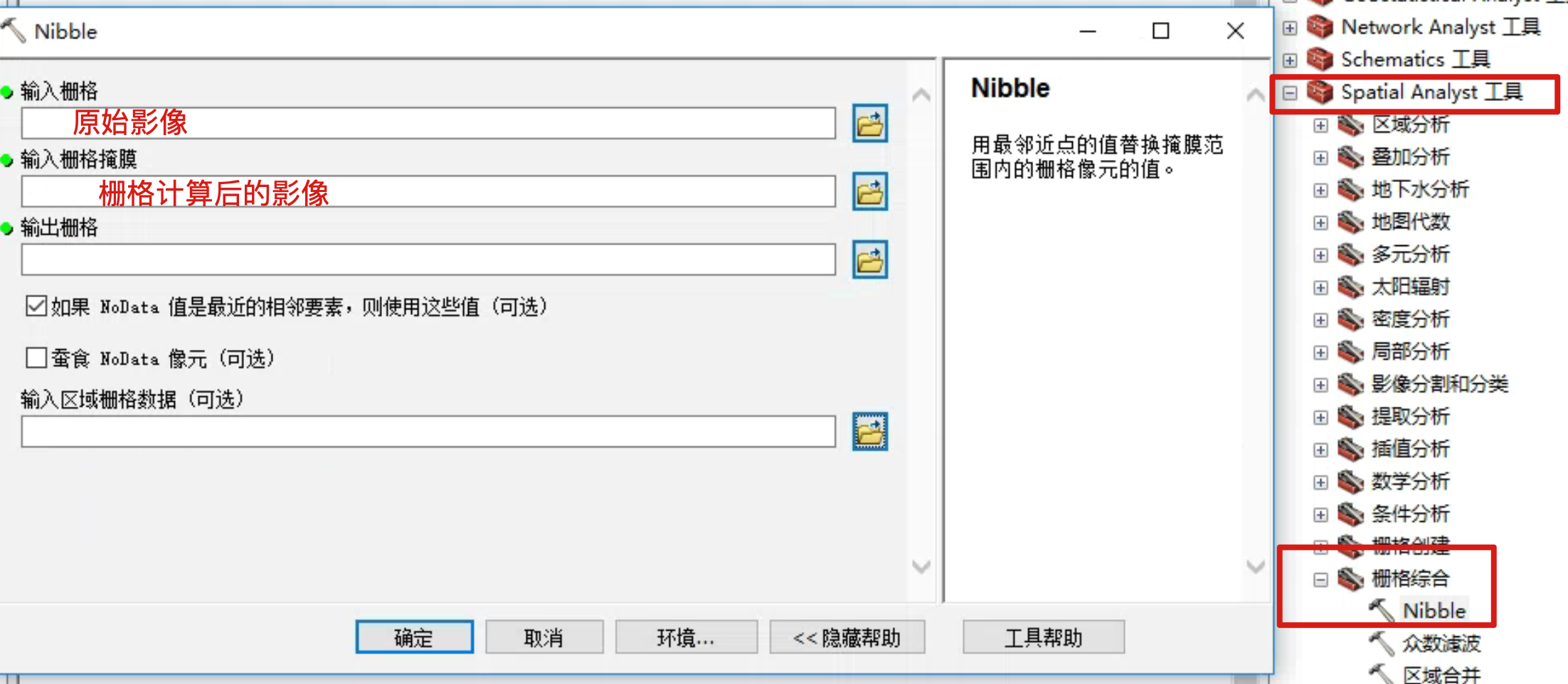Click the 众数滤波 tool hammer icon
This screenshot has width=1568, height=684.
point(1381,643)
